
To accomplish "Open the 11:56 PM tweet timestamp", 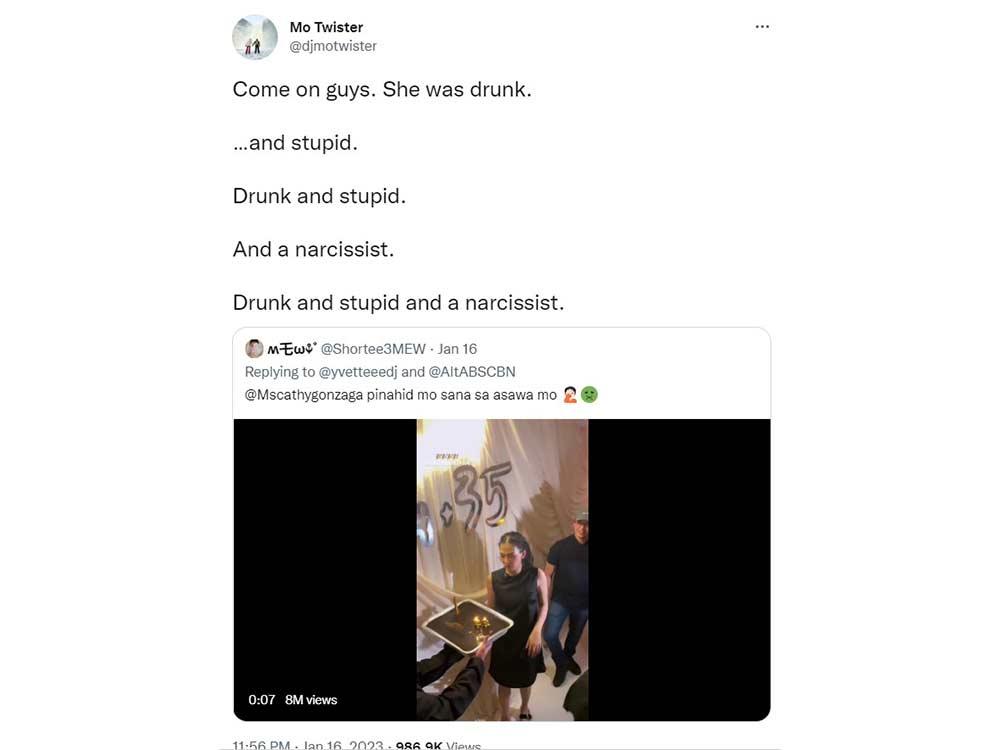I will tap(261, 745).
